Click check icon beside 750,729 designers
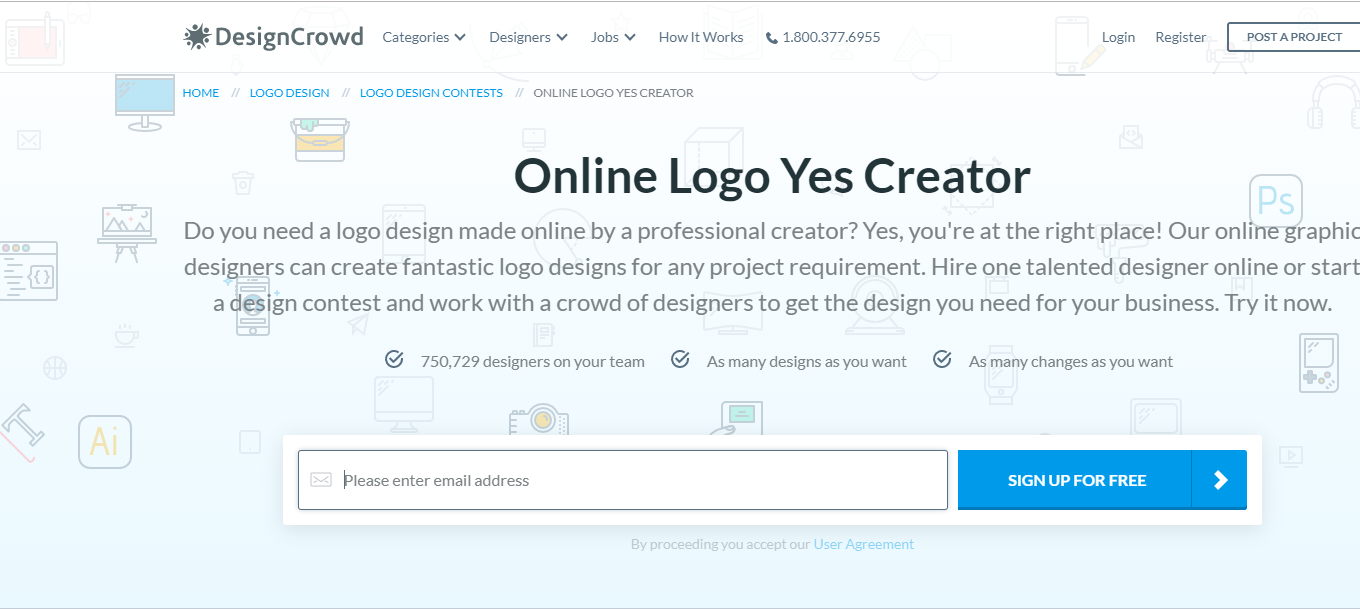Viewport: 1360px width, 609px height. [394, 359]
